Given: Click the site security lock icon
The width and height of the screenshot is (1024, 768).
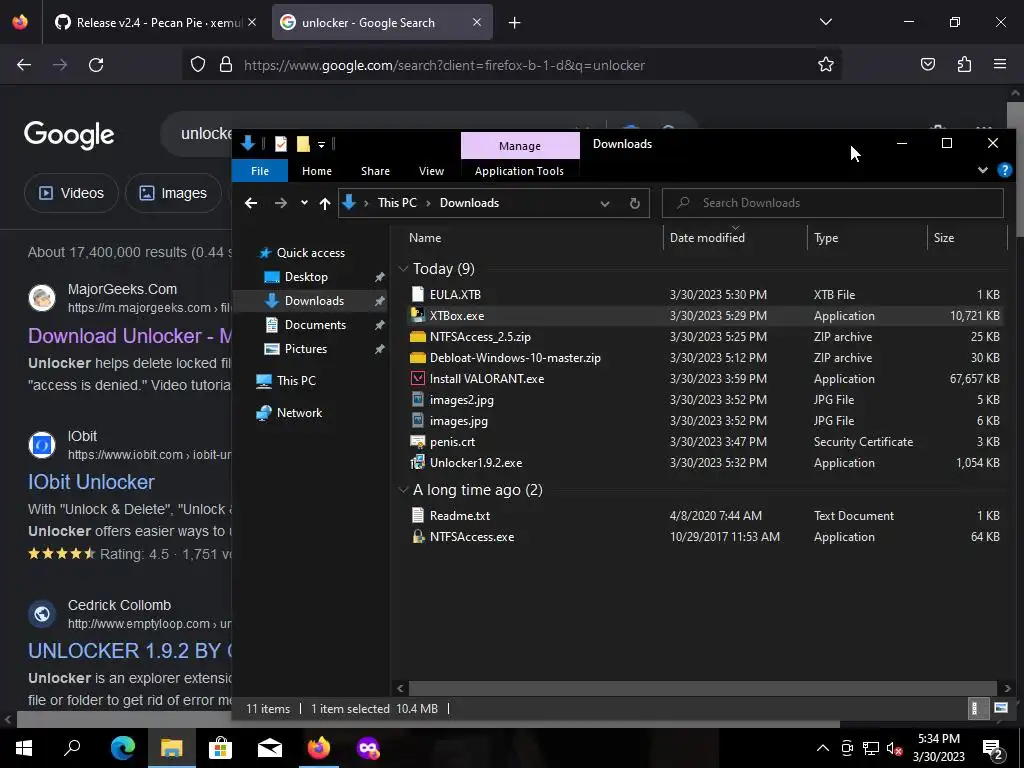Looking at the screenshot, I should [x=226, y=65].
